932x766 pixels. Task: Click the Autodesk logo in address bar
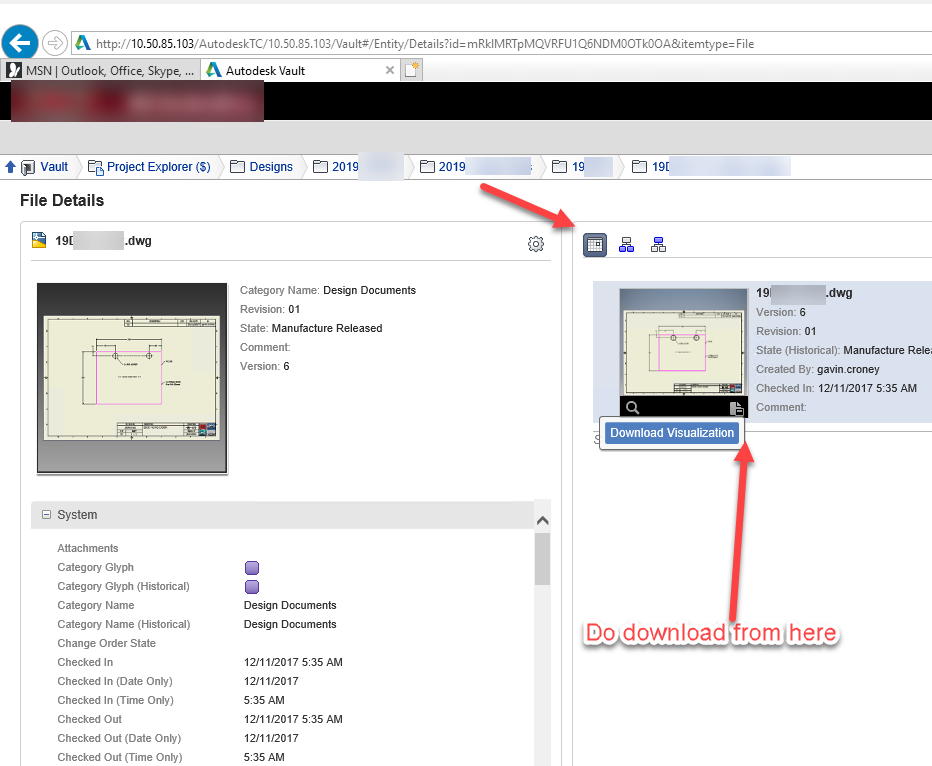tap(83, 43)
